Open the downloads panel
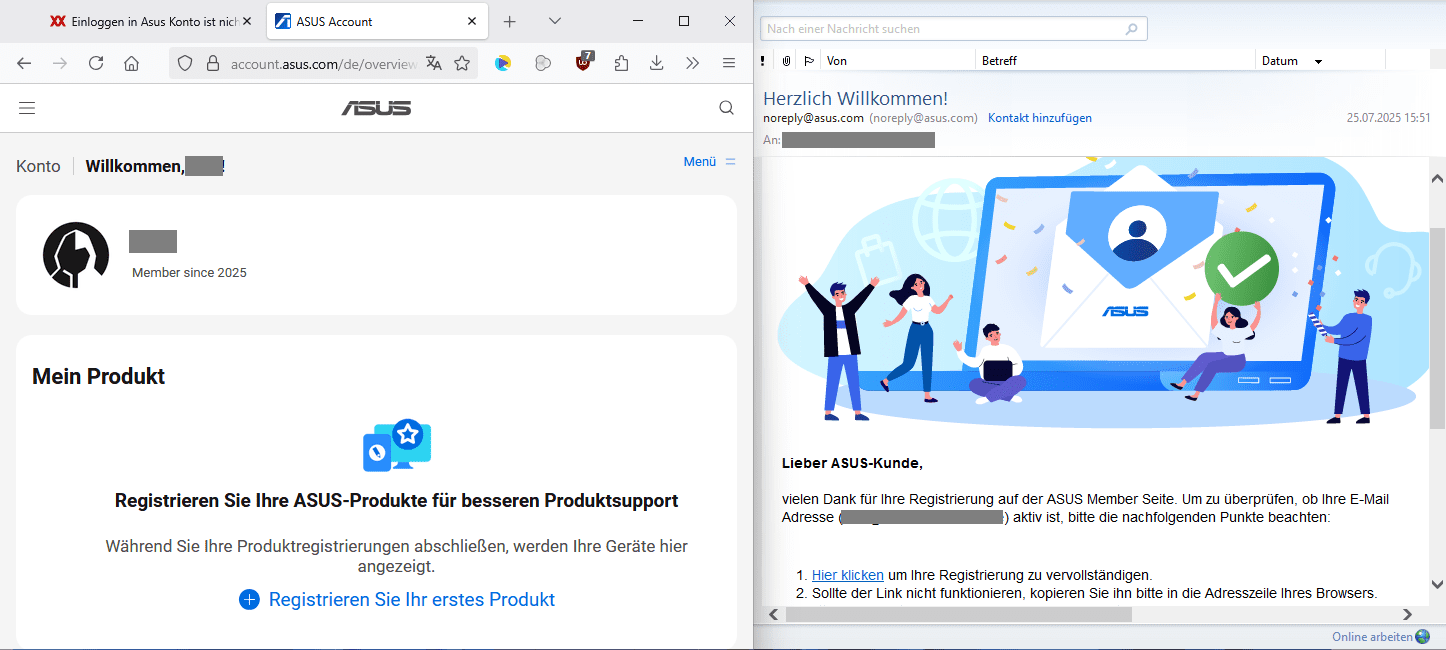1446x650 pixels. [657, 63]
